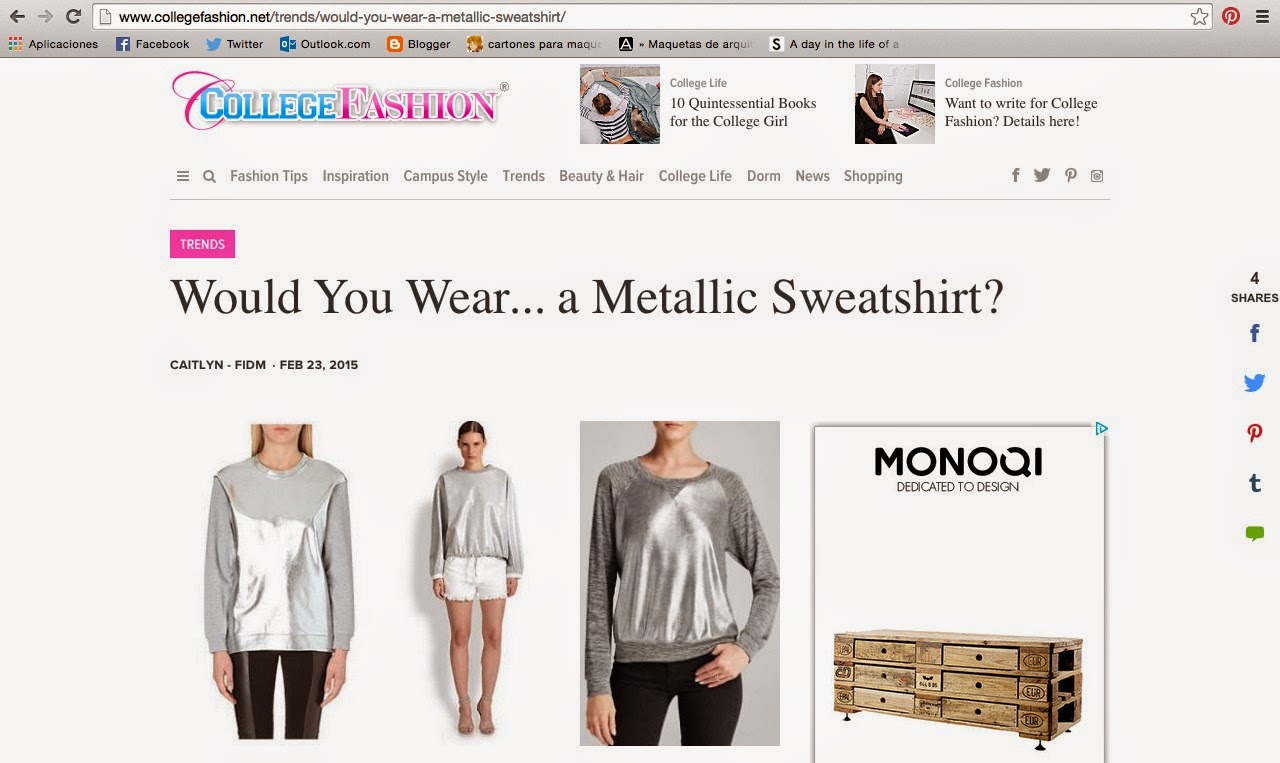Click the third metallic sweatshirt product image
This screenshot has height=763, width=1280.
pyautogui.click(x=680, y=583)
